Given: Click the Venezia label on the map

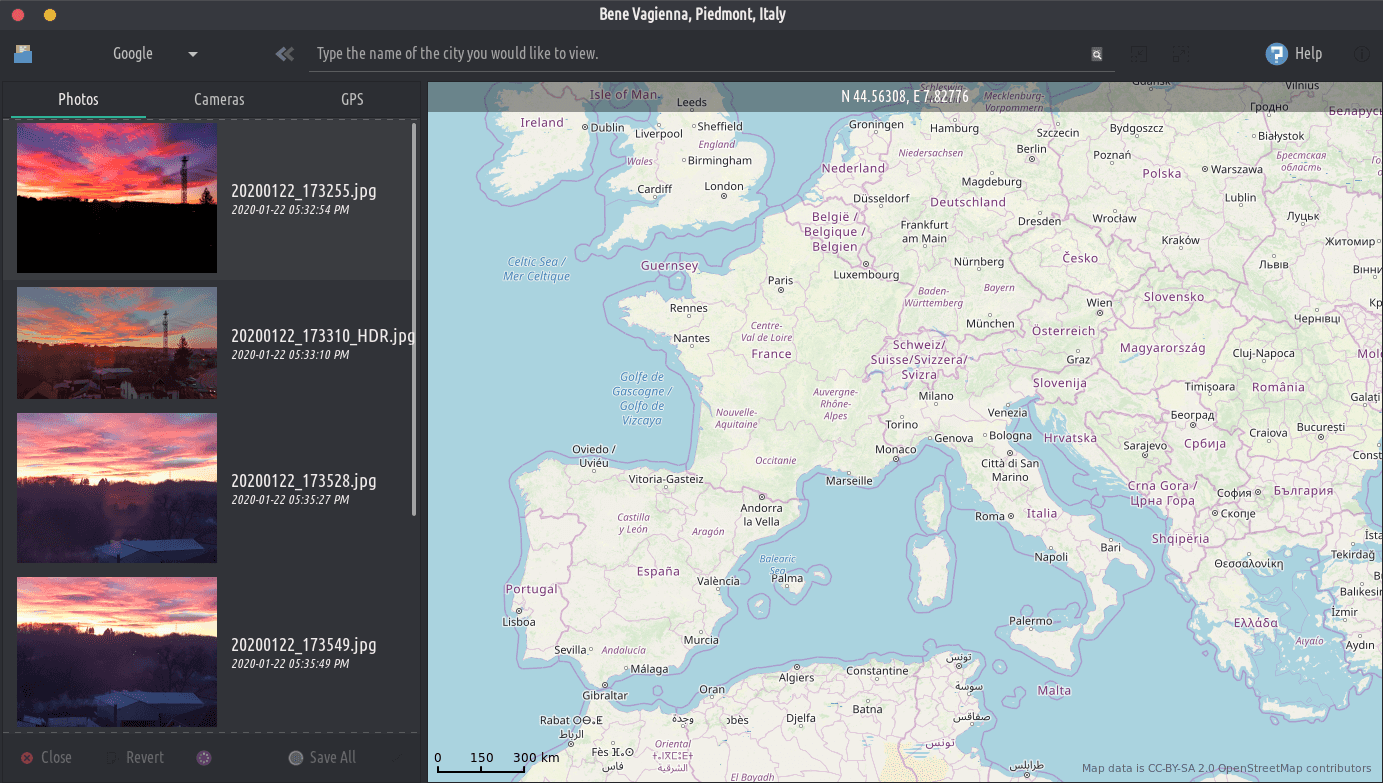Looking at the screenshot, I should click(x=1007, y=413).
